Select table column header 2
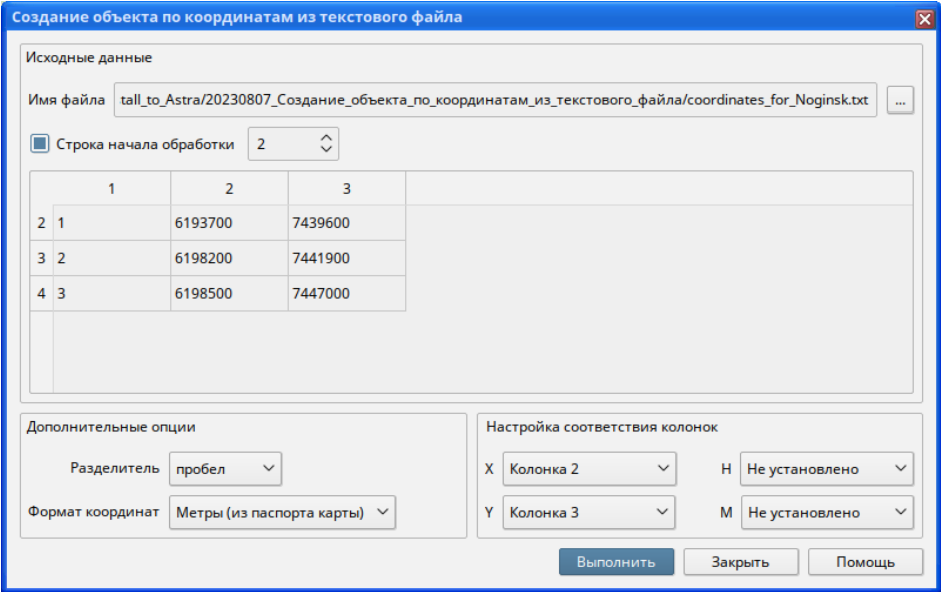The width and height of the screenshot is (941, 592). point(229,188)
